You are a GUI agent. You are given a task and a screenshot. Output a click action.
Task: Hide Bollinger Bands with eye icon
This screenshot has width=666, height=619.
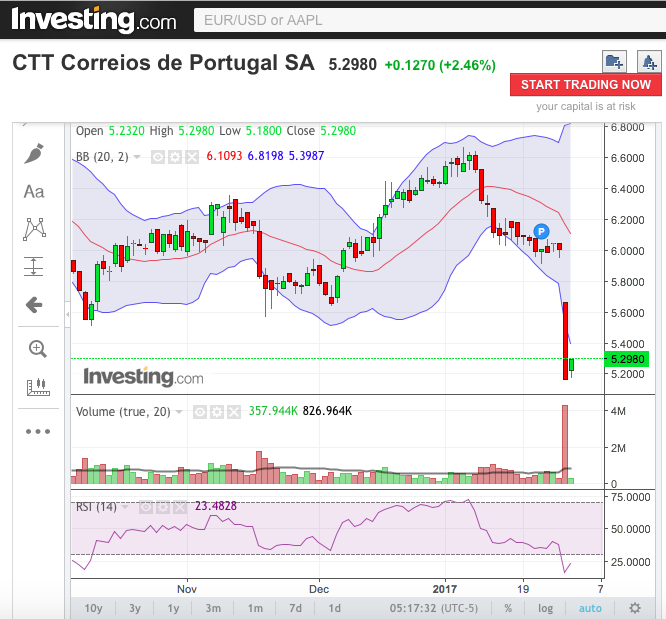[158, 157]
